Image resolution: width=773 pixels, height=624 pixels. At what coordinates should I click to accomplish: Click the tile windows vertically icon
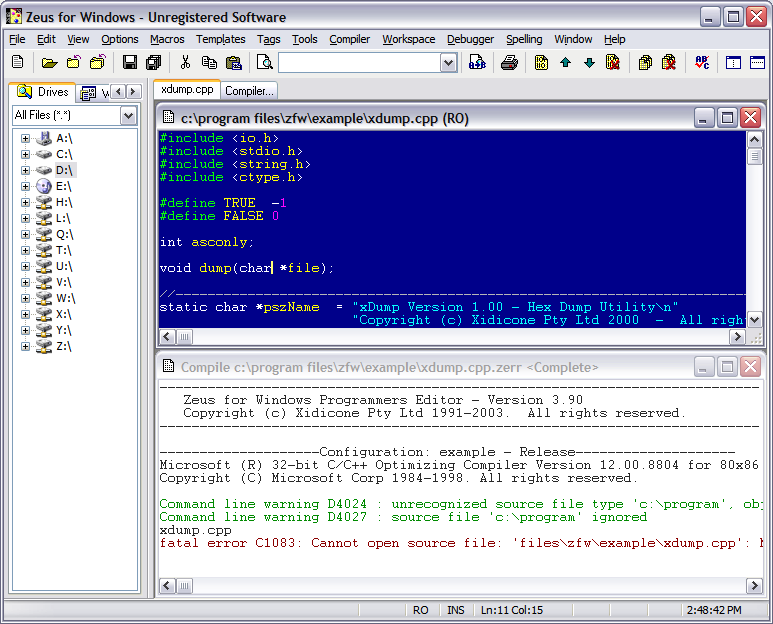click(x=733, y=62)
